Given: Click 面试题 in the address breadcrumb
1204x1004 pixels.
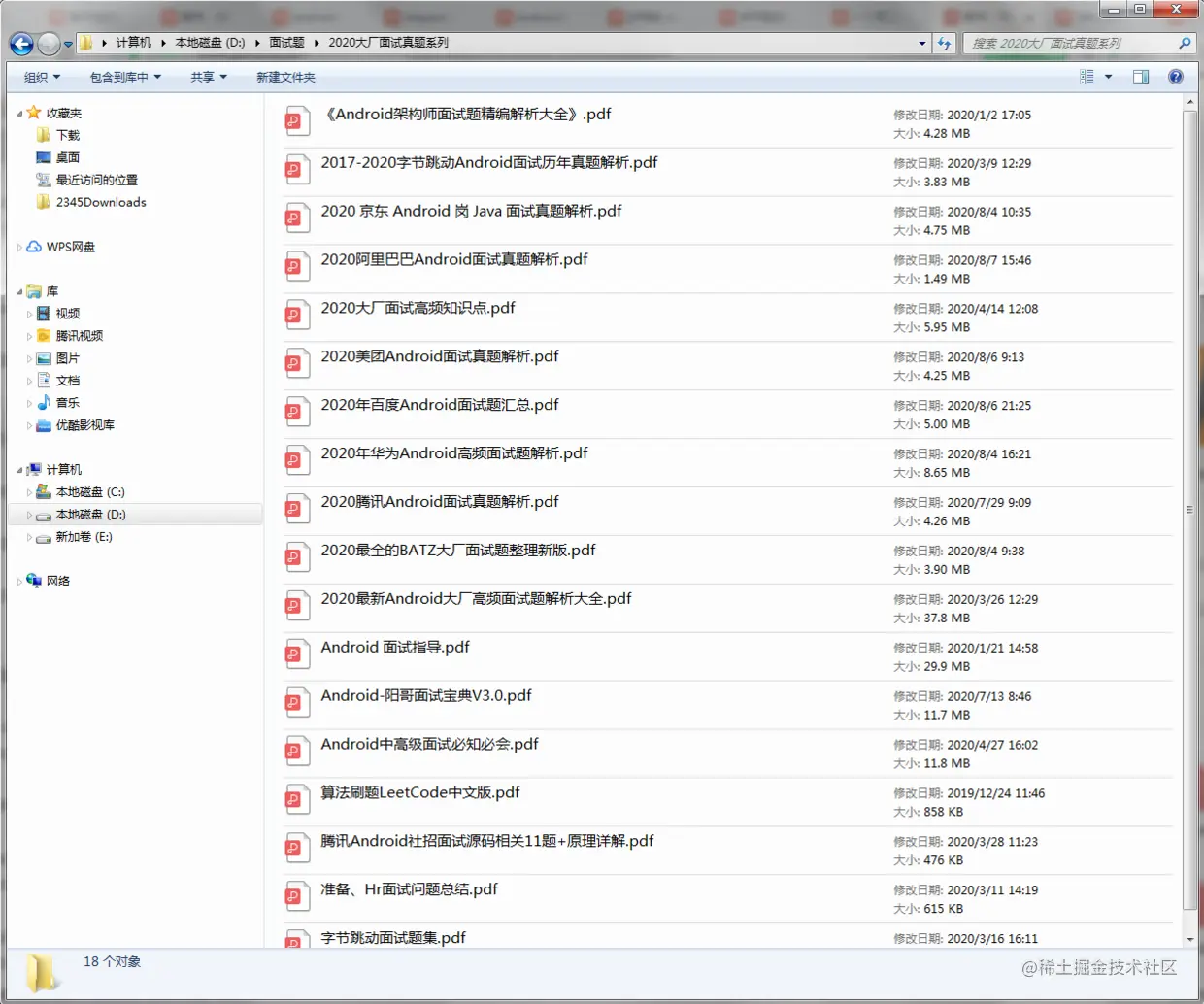Looking at the screenshot, I should coord(286,43).
